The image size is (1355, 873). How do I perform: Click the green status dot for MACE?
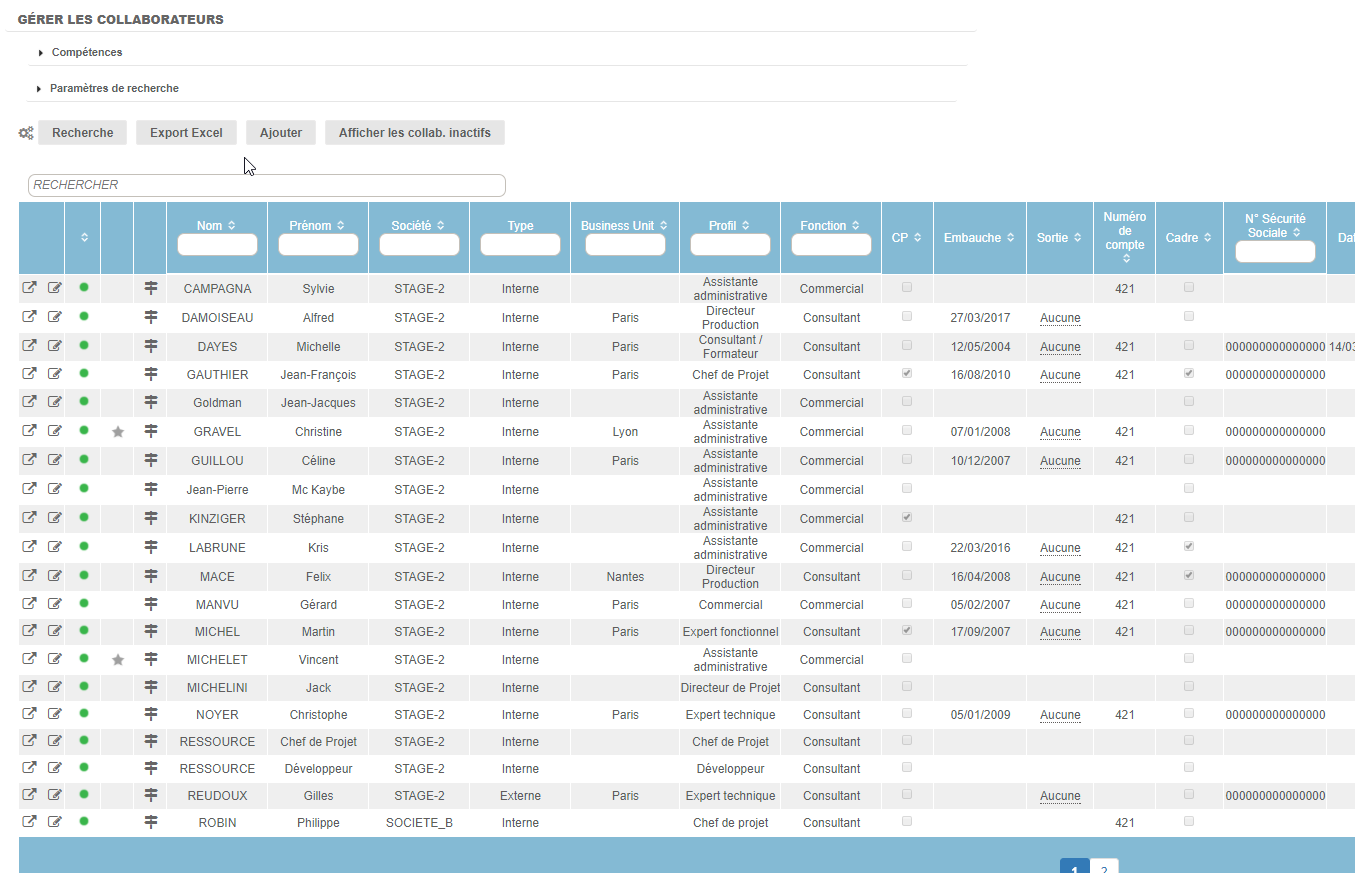(84, 576)
